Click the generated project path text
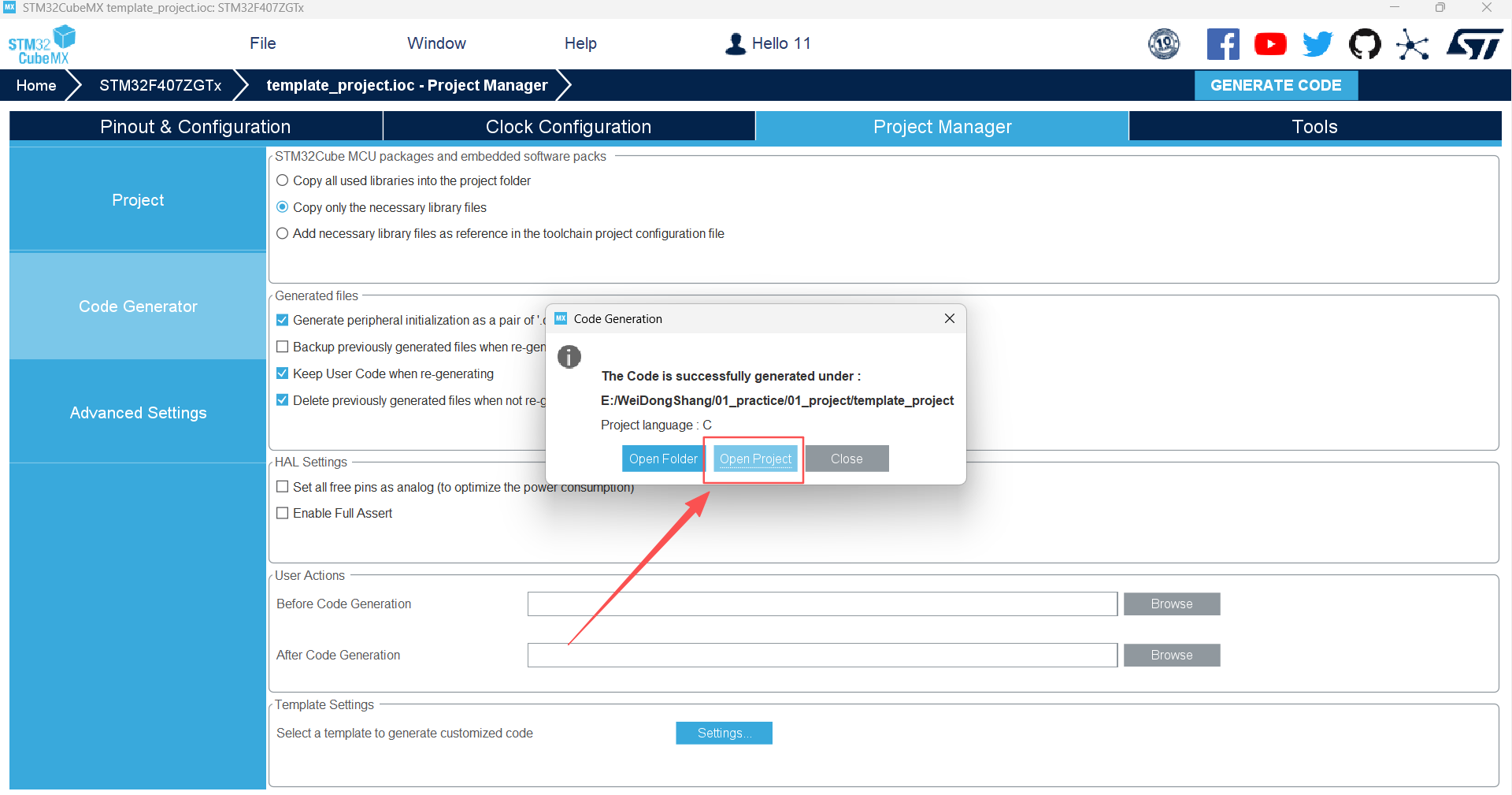The image size is (1512, 795). [777, 400]
